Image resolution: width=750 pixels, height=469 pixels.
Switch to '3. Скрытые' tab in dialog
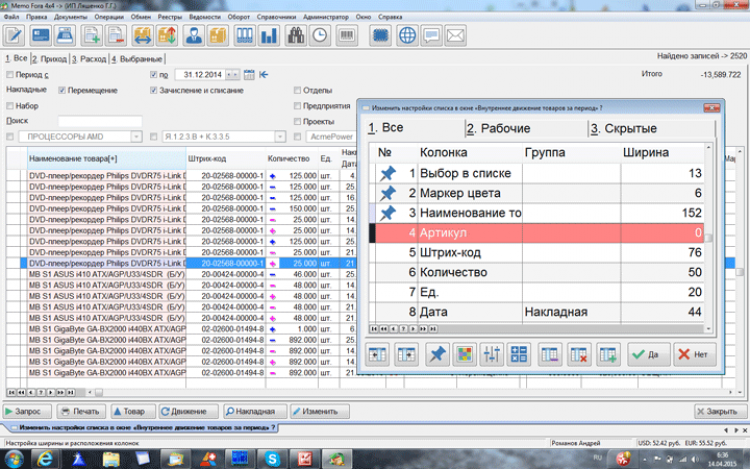pos(623,128)
